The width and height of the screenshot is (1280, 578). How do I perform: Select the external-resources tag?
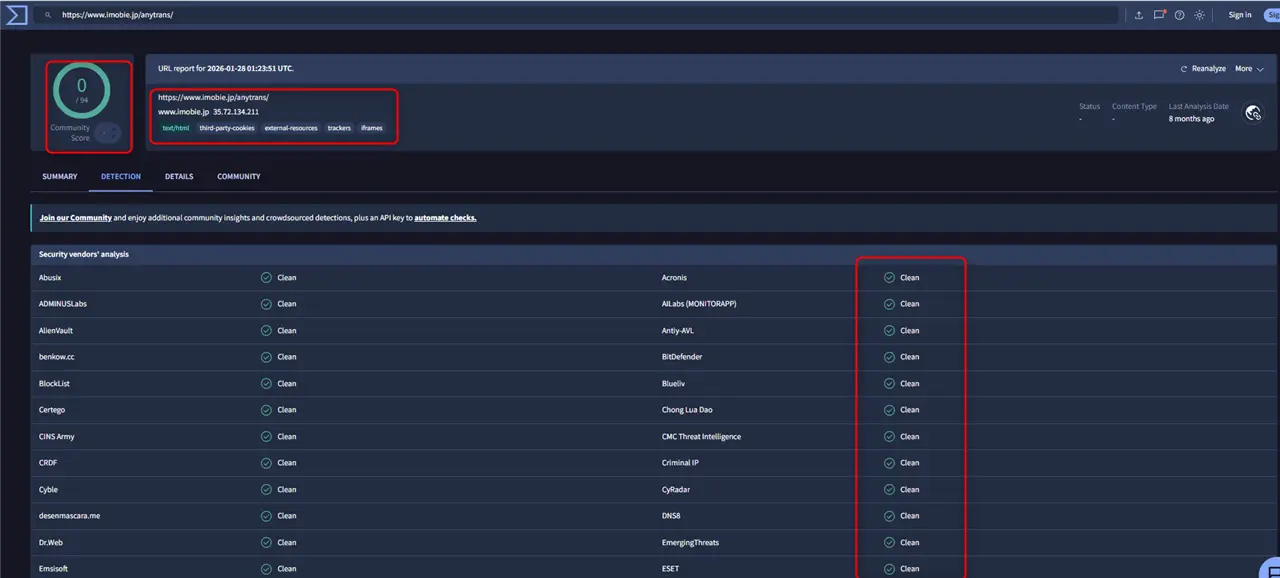pyautogui.click(x=291, y=128)
